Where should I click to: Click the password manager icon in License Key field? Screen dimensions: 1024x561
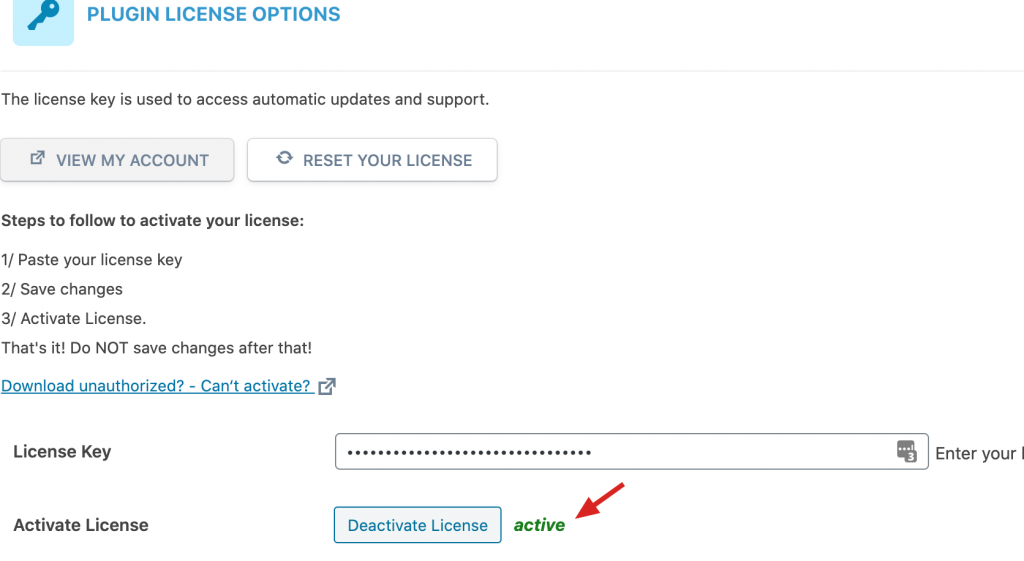(x=906, y=451)
